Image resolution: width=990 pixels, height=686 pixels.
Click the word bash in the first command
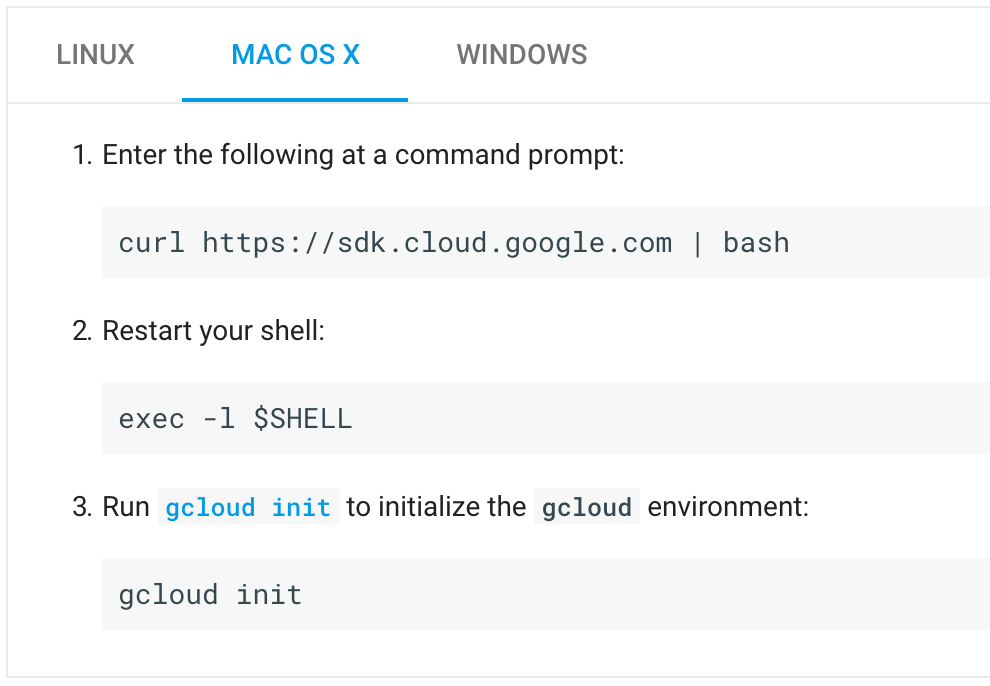756,243
